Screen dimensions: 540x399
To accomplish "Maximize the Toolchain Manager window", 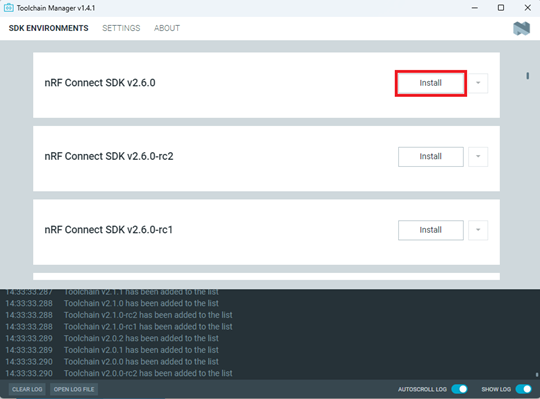I will 501,8.
